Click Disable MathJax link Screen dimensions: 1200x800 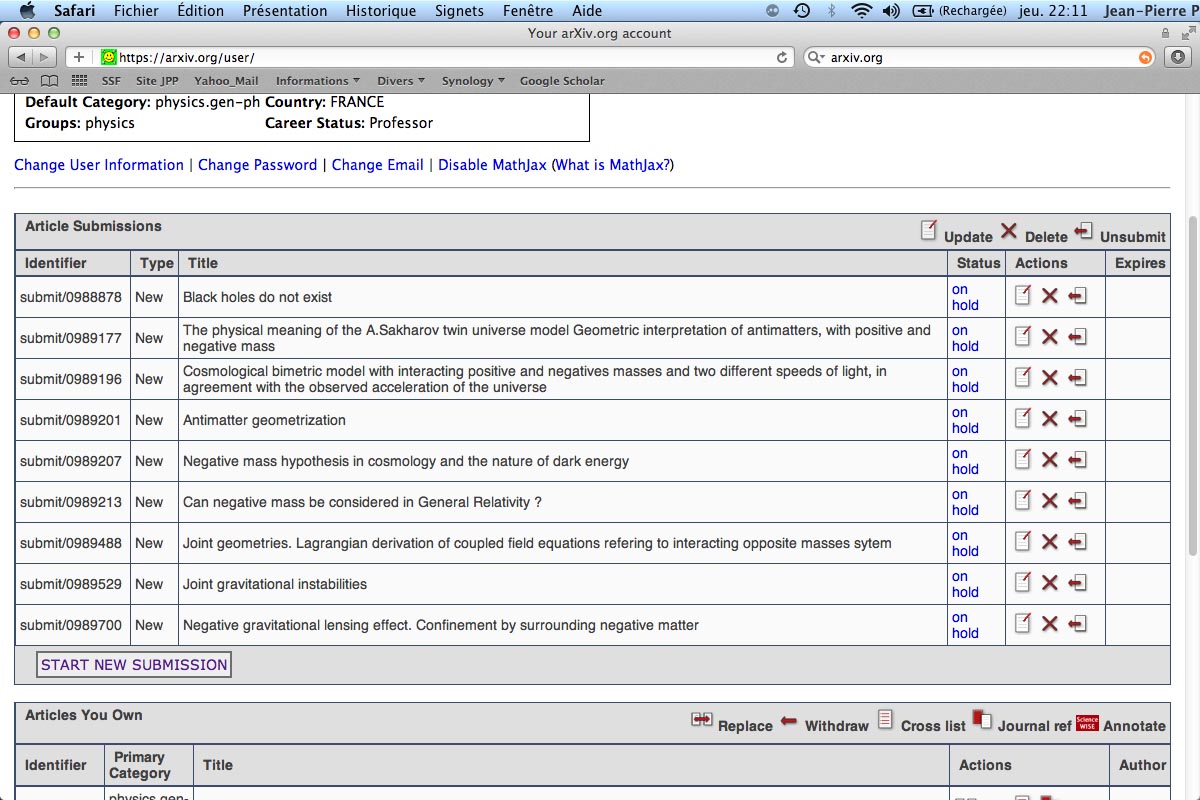(492, 165)
